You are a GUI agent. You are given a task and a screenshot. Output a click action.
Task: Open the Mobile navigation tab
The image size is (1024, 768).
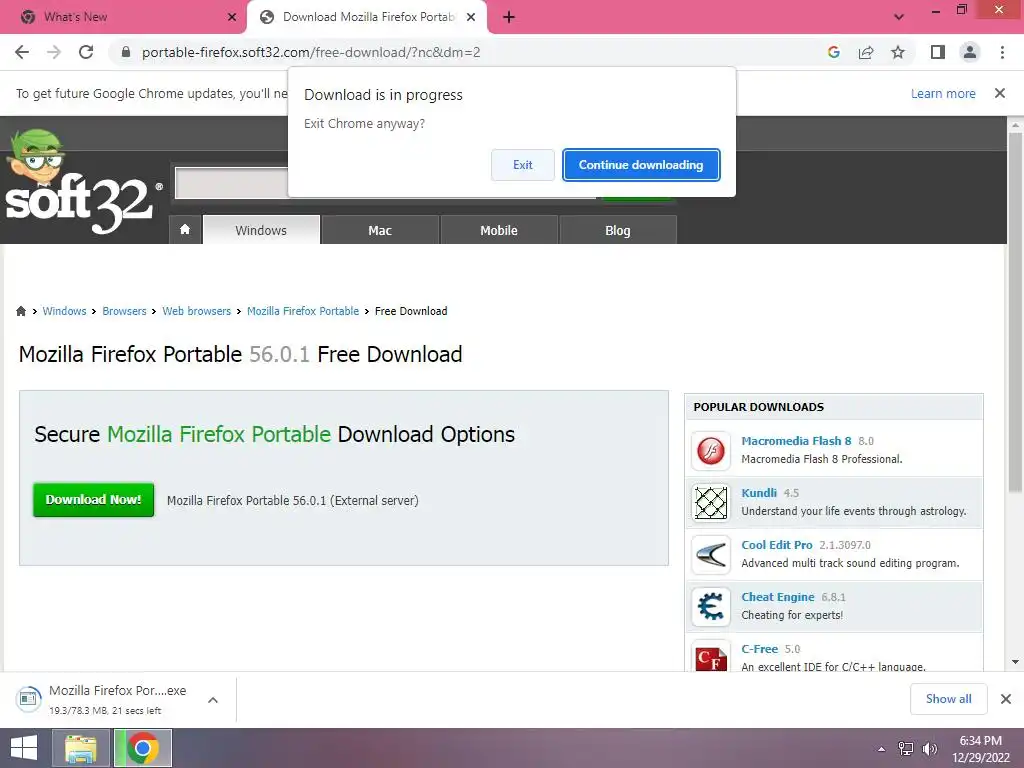(x=499, y=230)
